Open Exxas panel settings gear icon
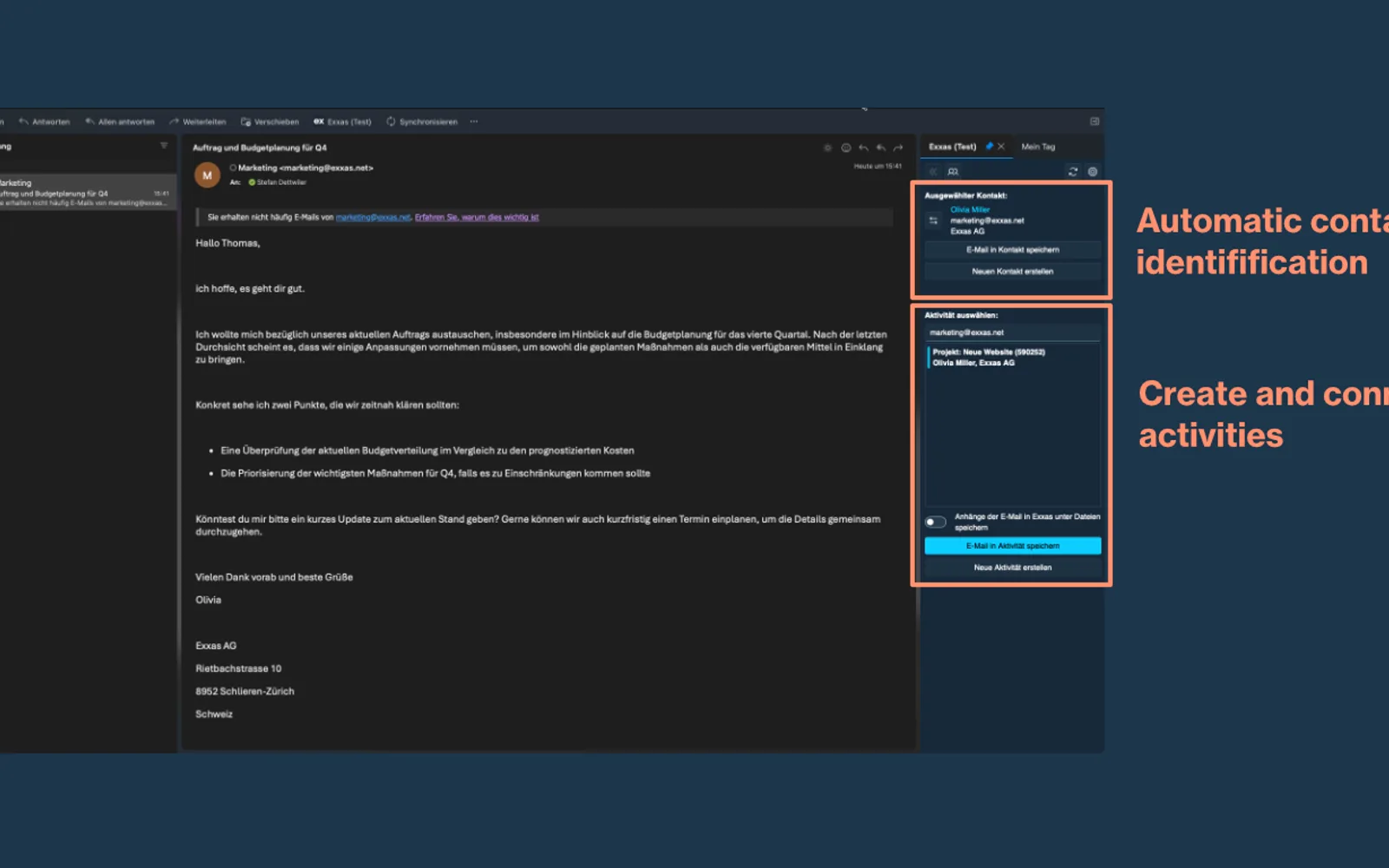Screen dimensions: 1389x868 point(1093,172)
